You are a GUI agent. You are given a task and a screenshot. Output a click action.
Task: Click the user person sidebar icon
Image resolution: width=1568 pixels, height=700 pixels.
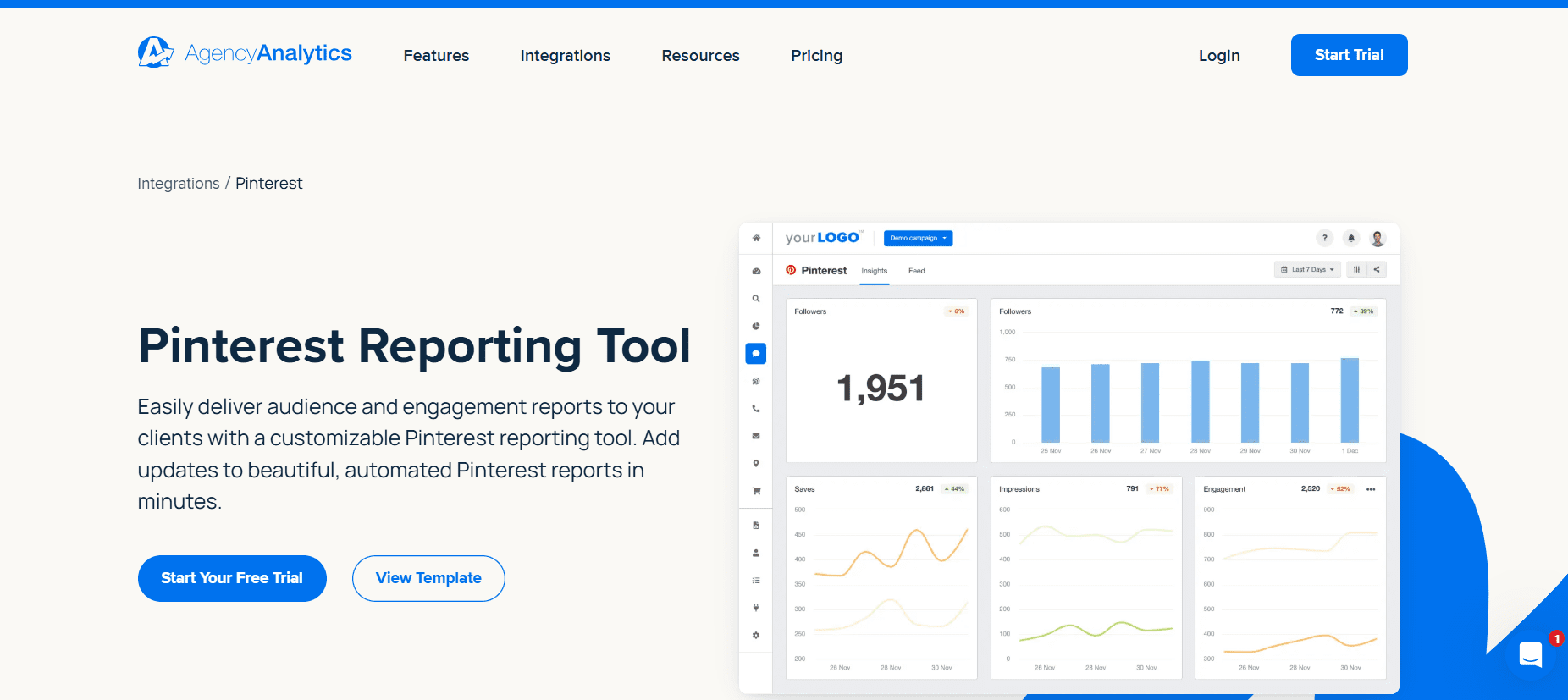point(756,553)
